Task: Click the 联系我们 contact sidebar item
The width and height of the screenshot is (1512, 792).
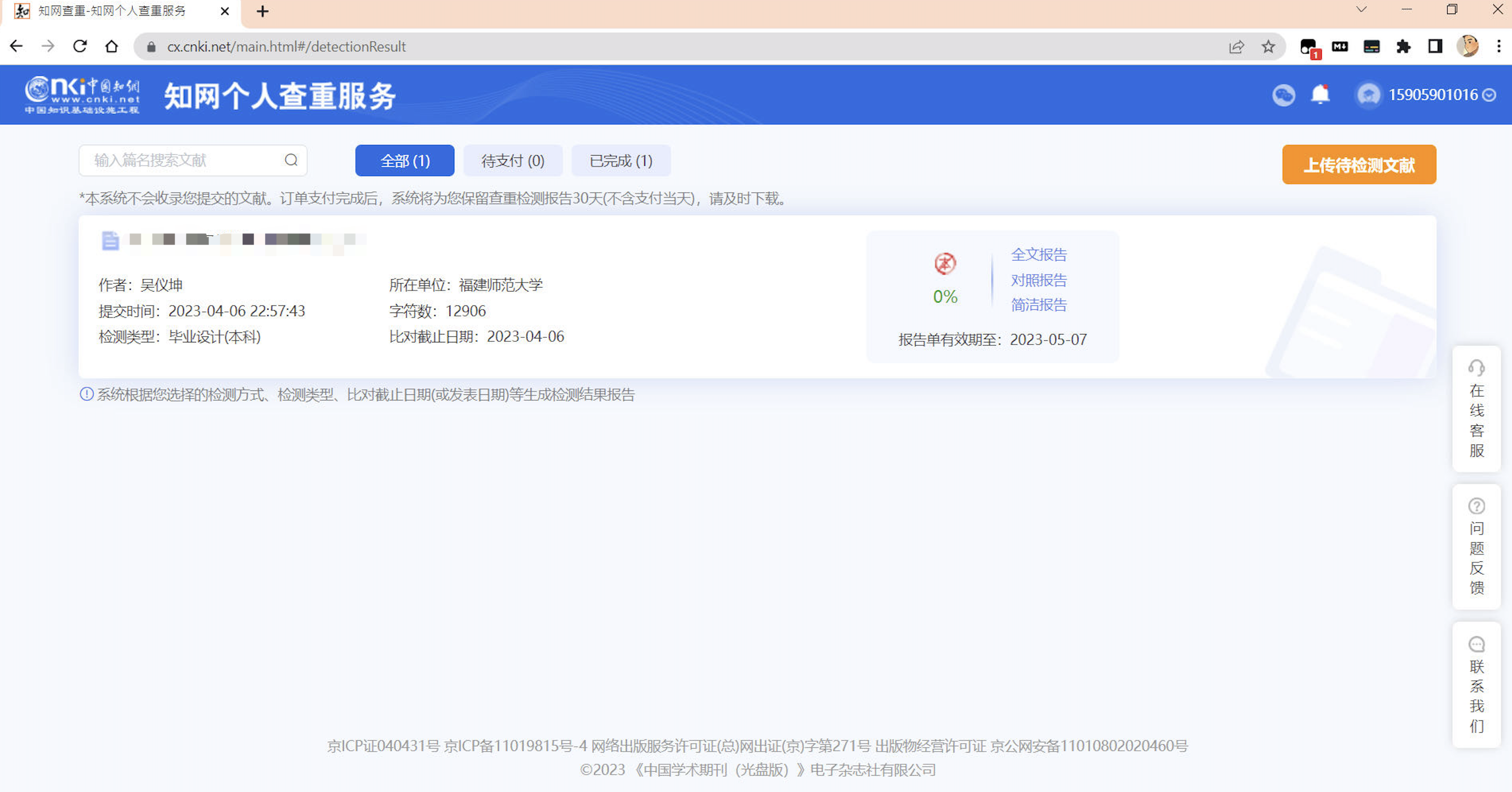Action: [1476, 685]
